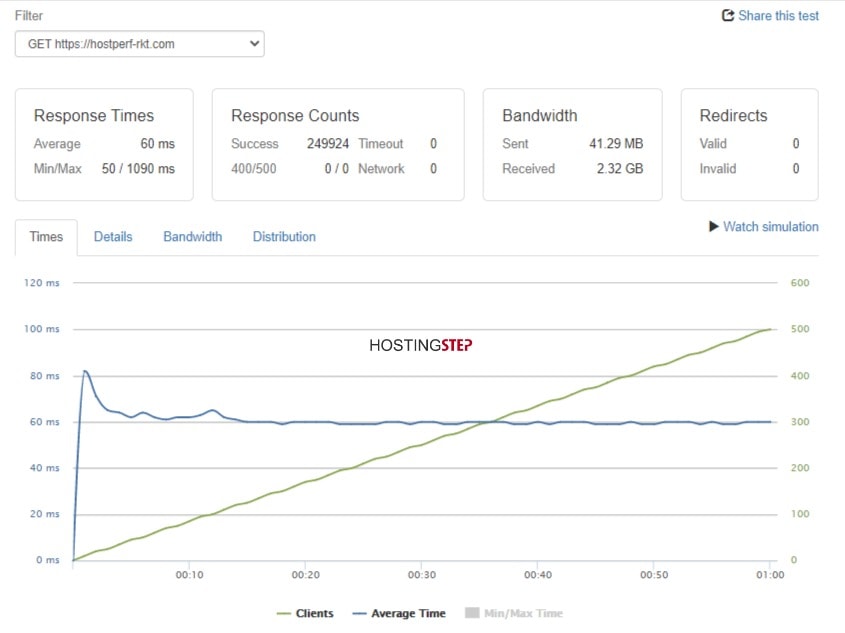Click the gray Min/Max Time legend box
Image resolution: width=845 pixels, height=633 pixels.
coord(472,613)
